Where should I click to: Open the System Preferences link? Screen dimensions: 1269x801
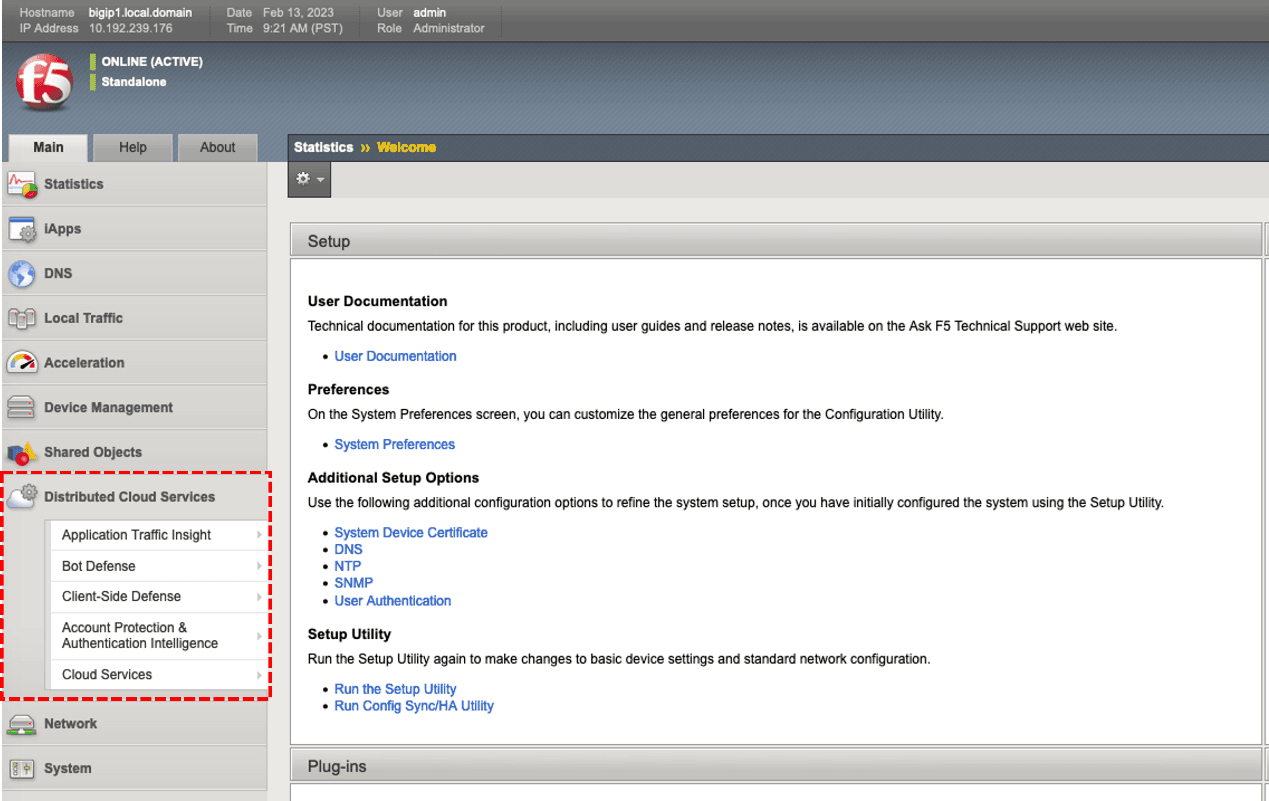[x=394, y=444]
